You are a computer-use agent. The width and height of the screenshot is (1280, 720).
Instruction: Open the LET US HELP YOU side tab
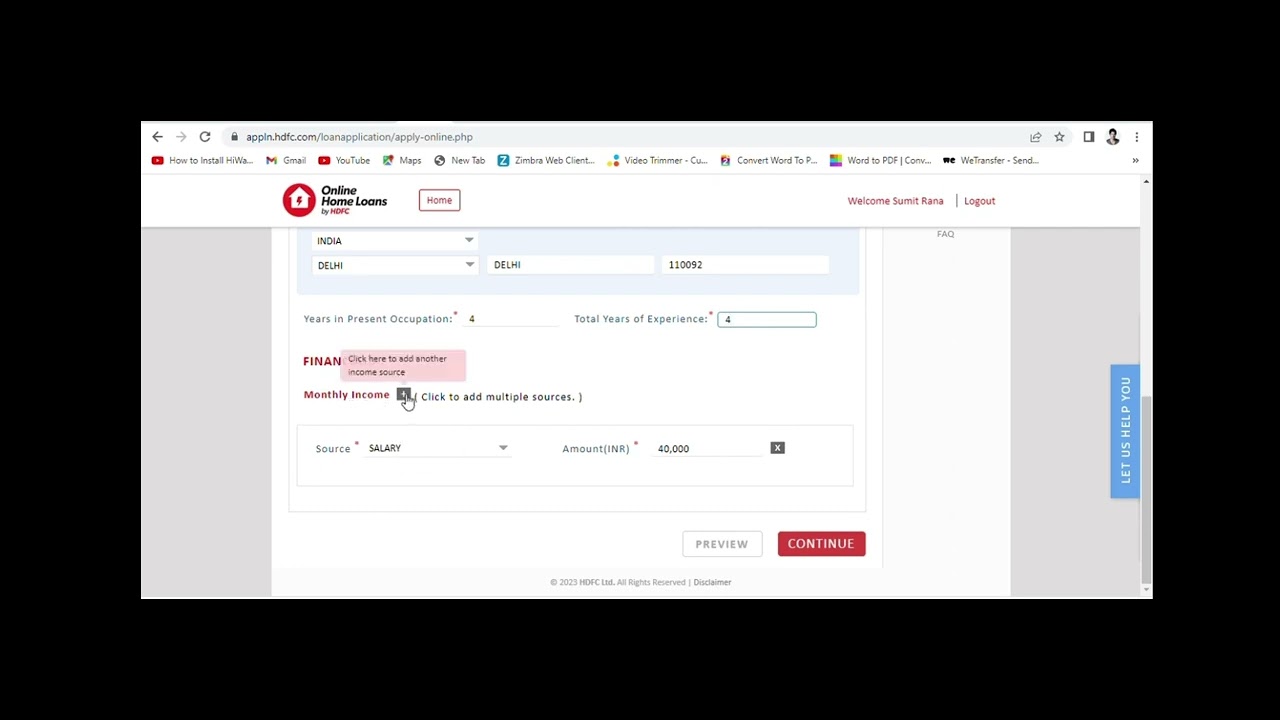pos(1125,431)
